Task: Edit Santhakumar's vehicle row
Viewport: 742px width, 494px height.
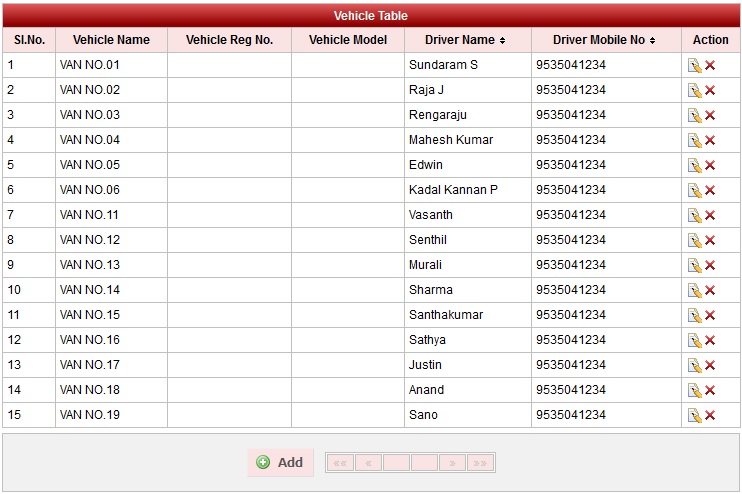Action: [x=694, y=315]
